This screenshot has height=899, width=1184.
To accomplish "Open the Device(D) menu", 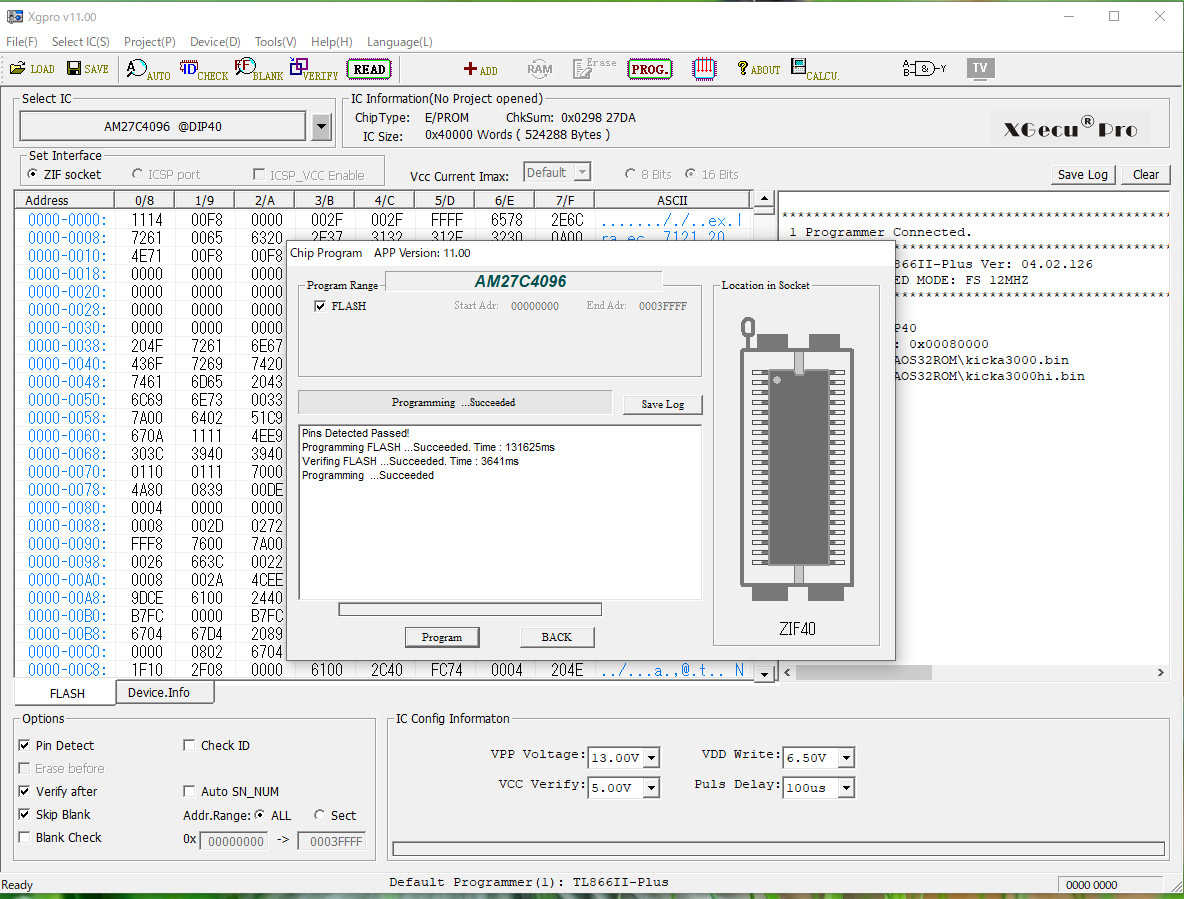I will coord(215,42).
